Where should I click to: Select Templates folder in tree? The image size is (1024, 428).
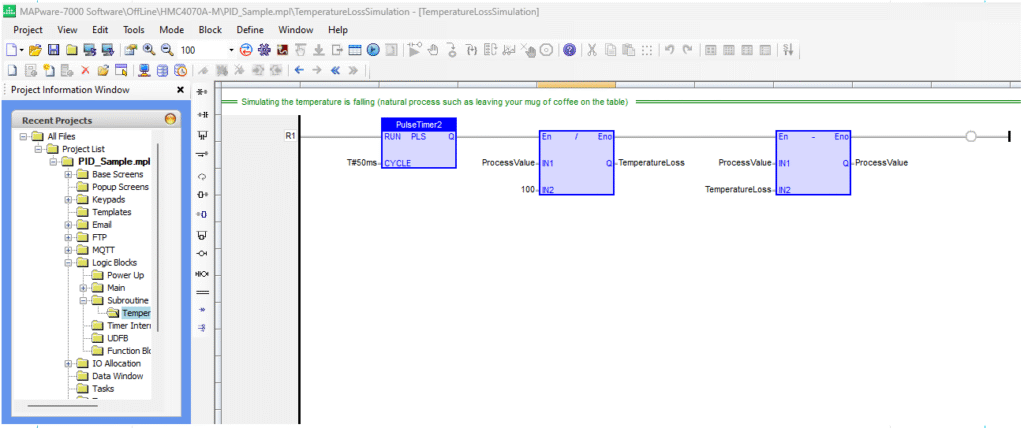112,212
